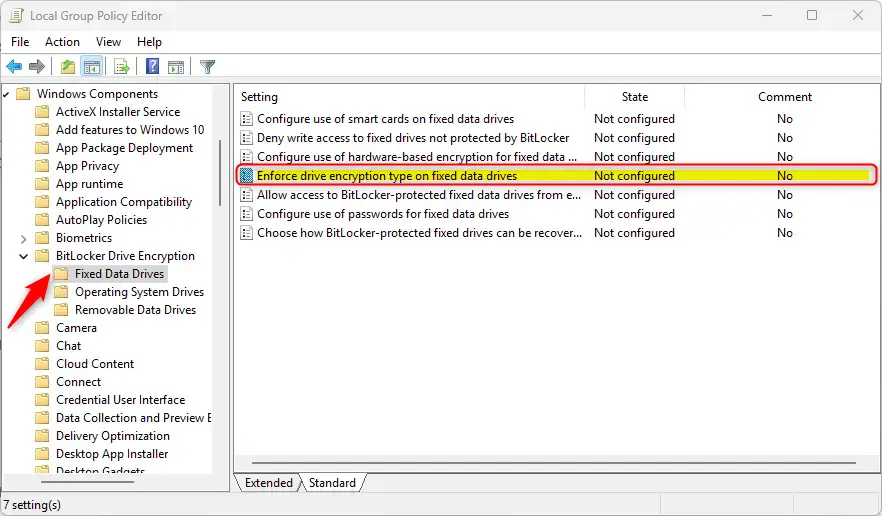Select Configure use of smart cards setting
Screen dimensions: 882x516
click(385, 119)
